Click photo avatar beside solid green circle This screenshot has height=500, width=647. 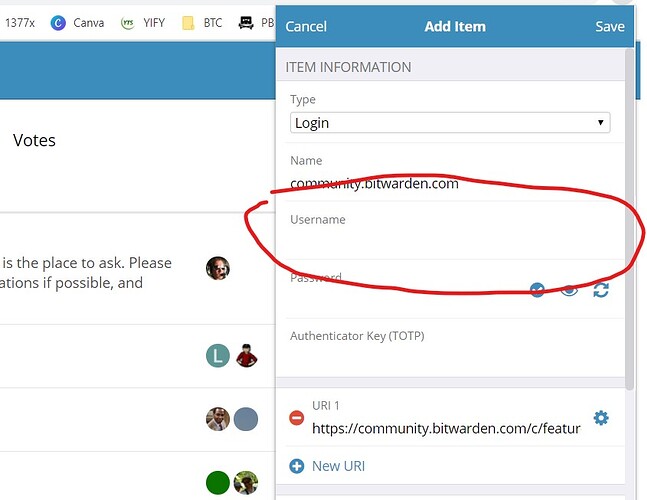point(246,483)
